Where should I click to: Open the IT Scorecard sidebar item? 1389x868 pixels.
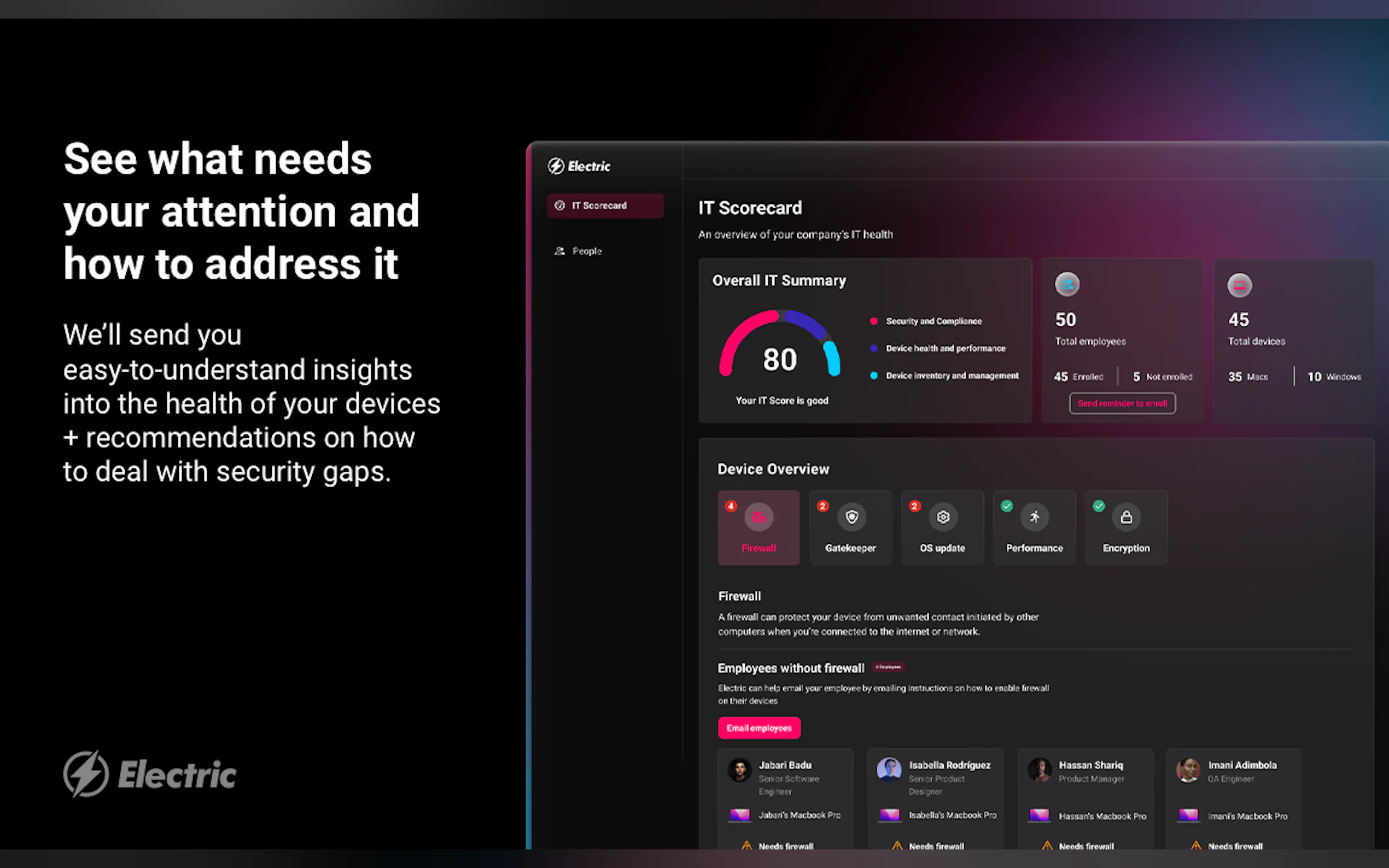[x=605, y=206]
